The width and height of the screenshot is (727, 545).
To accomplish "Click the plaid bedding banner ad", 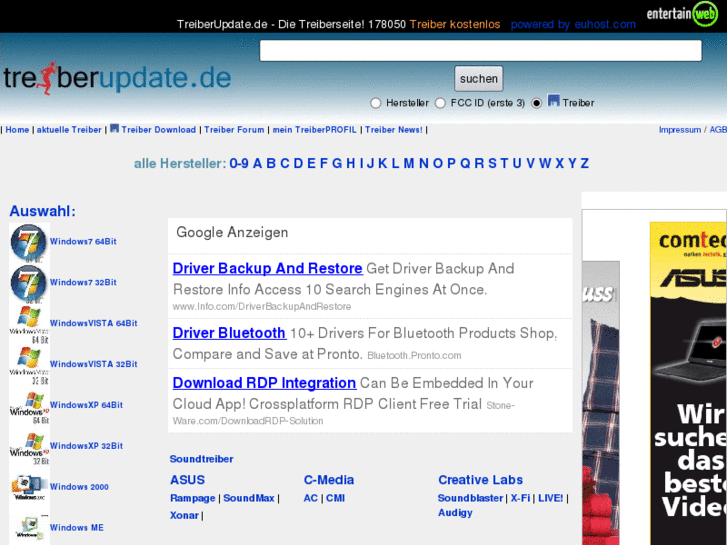I will [x=601, y=403].
